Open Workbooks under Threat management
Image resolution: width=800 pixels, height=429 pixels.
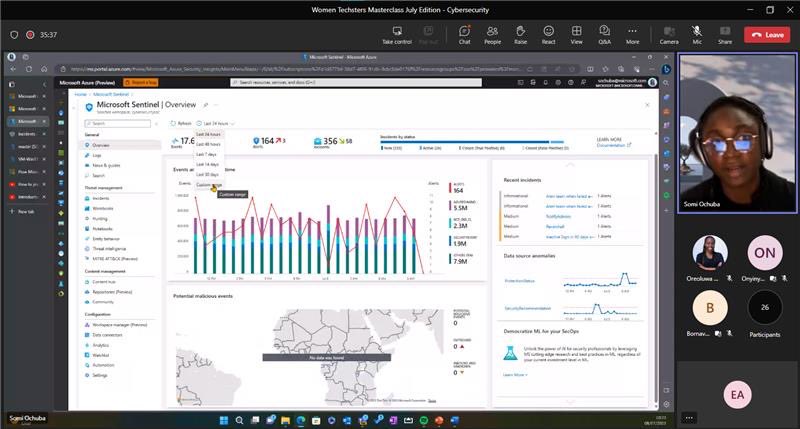(x=103, y=209)
